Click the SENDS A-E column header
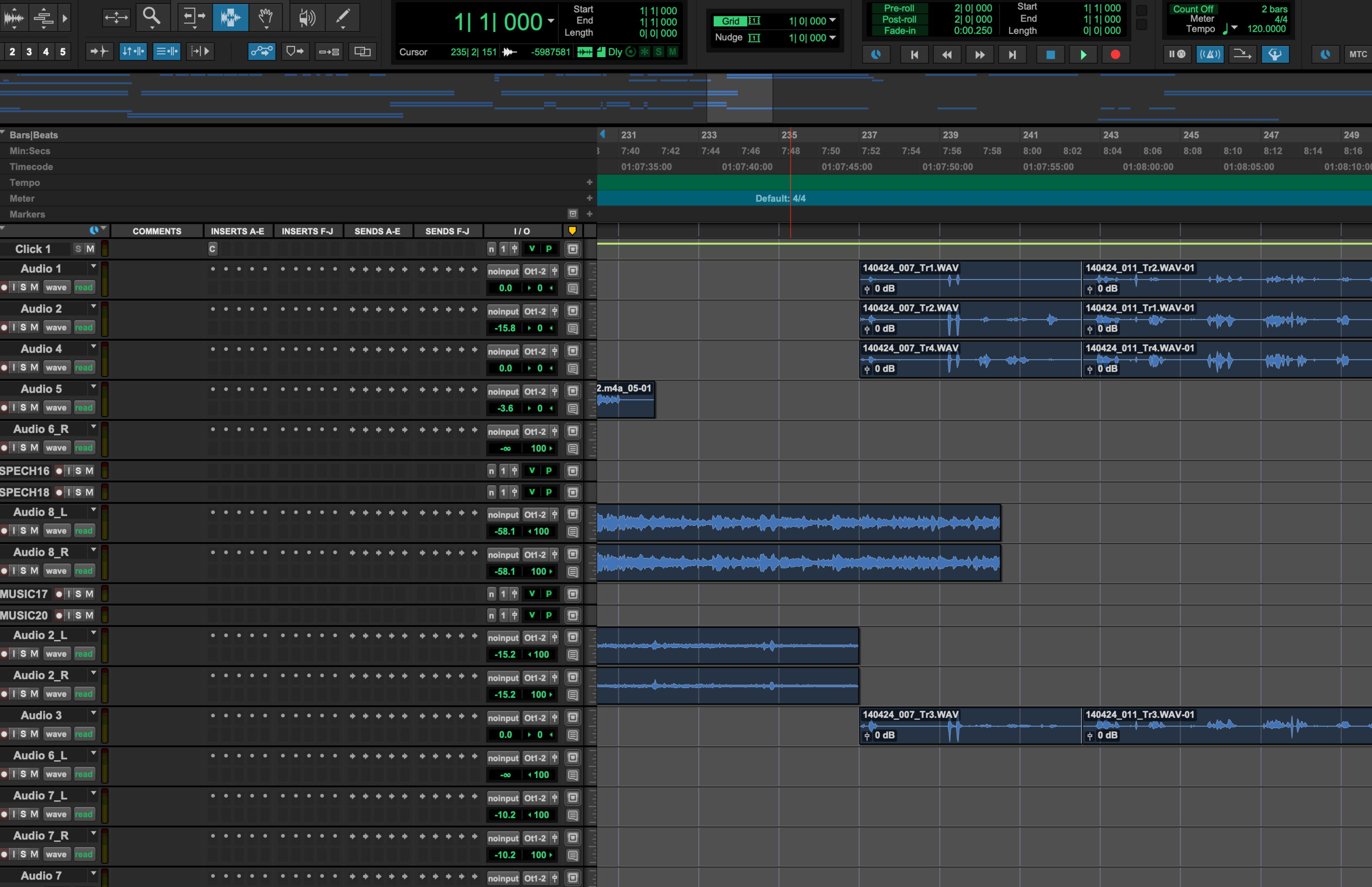Viewport: 1372px width, 887px height. point(377,230)
